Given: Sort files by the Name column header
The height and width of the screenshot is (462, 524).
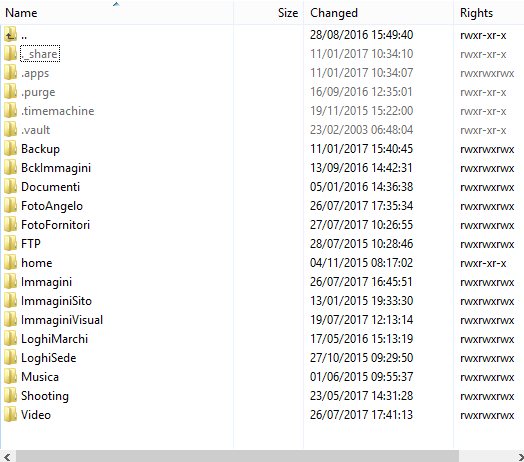Looking at the screenshot, I should (x=117, y=13).
